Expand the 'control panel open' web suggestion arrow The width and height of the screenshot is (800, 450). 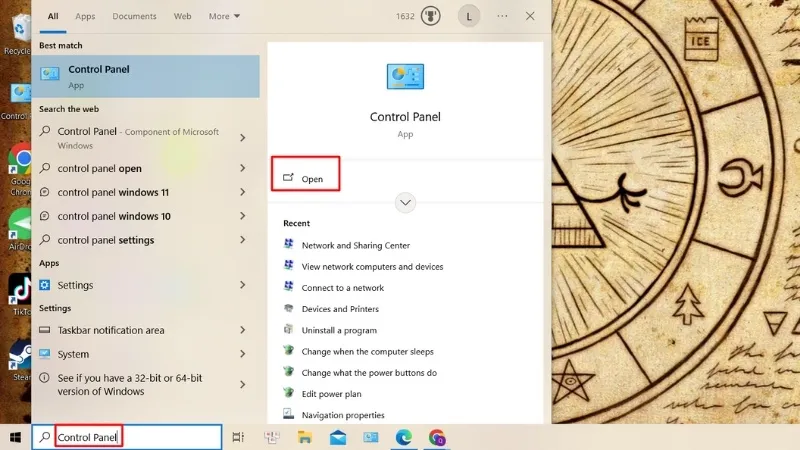(x=243, y=168)
